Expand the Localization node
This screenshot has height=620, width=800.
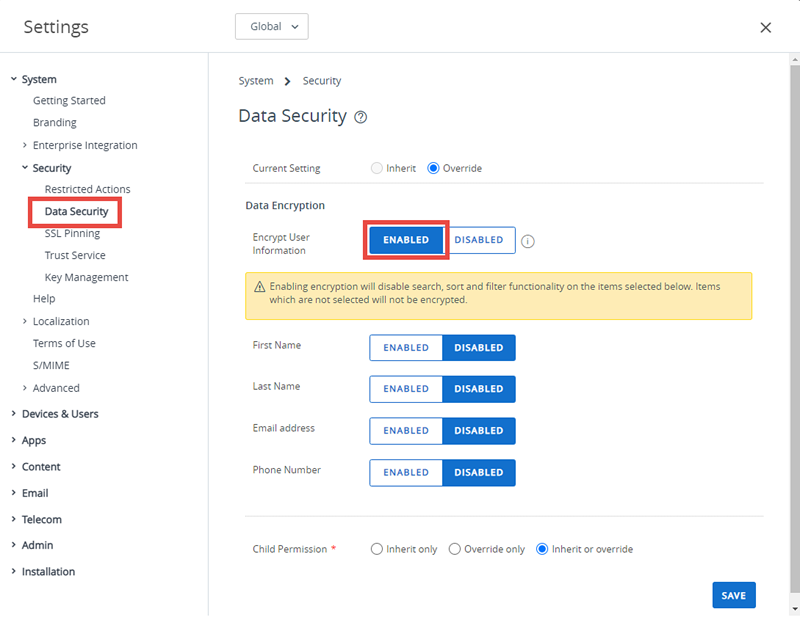point(24,321)
